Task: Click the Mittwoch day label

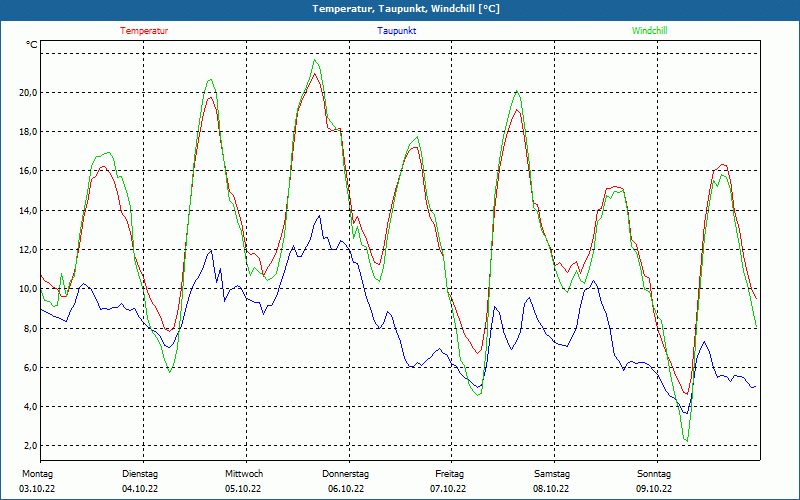Action: pos(244,474)
